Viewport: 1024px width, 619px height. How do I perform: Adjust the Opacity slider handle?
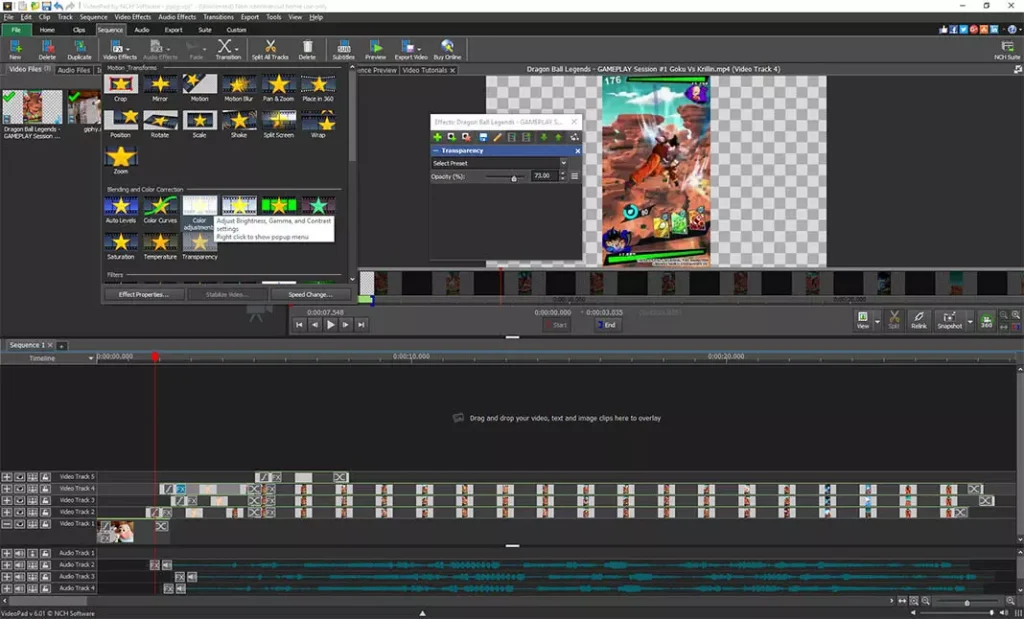pyautogui.click(x=514, y=177)
